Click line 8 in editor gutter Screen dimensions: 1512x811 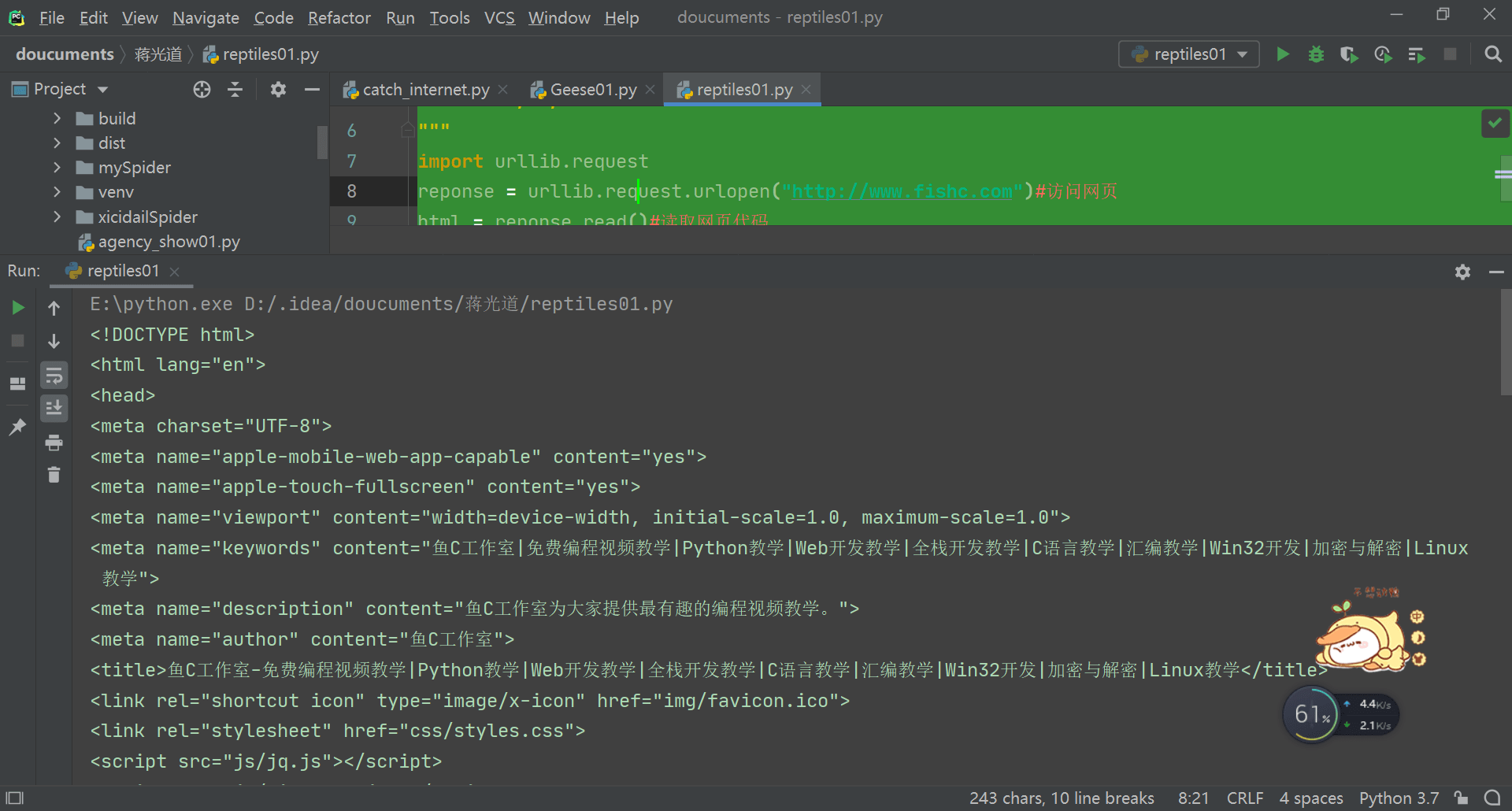(x=352, y=191)
